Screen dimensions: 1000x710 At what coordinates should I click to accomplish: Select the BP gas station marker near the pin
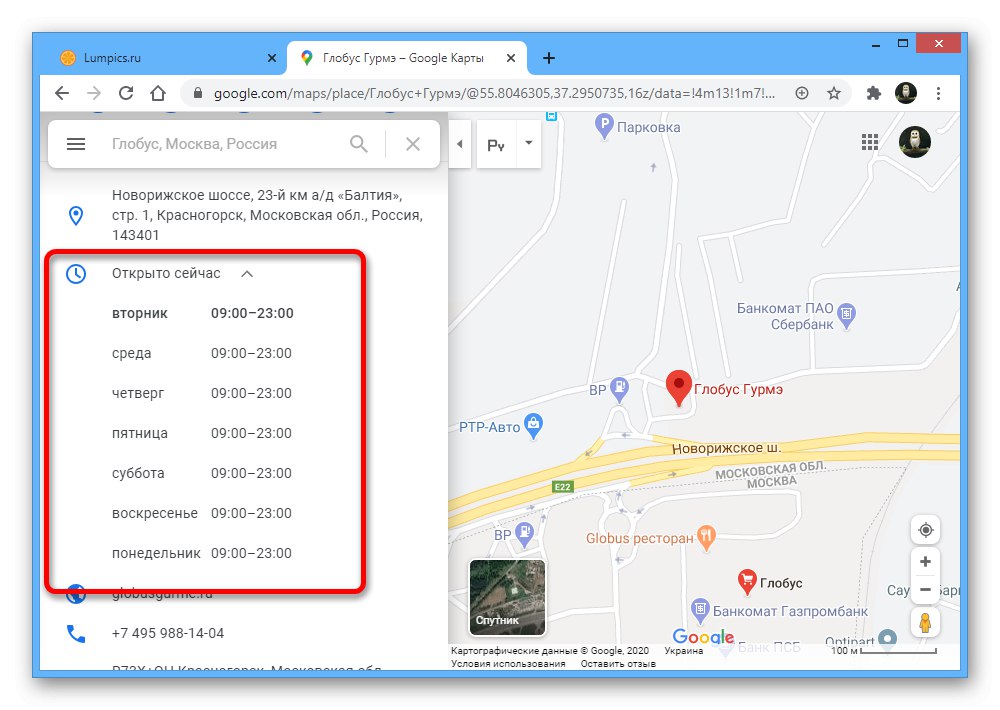[619, 390]
